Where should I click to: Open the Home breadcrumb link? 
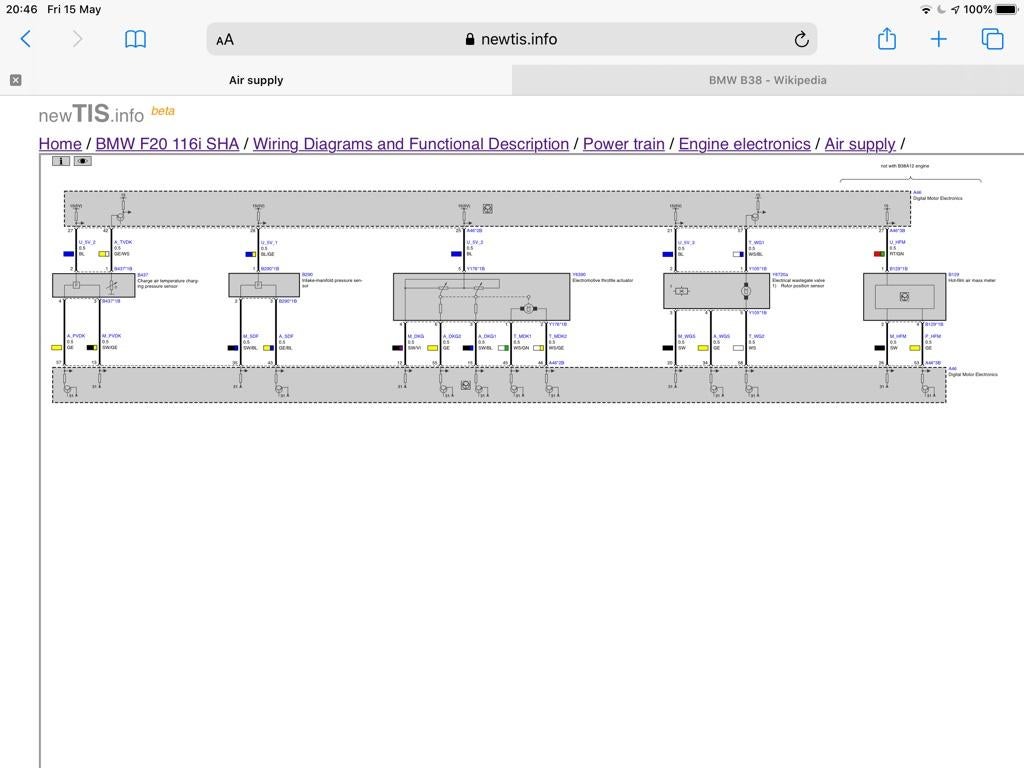[x=59, y=144]
